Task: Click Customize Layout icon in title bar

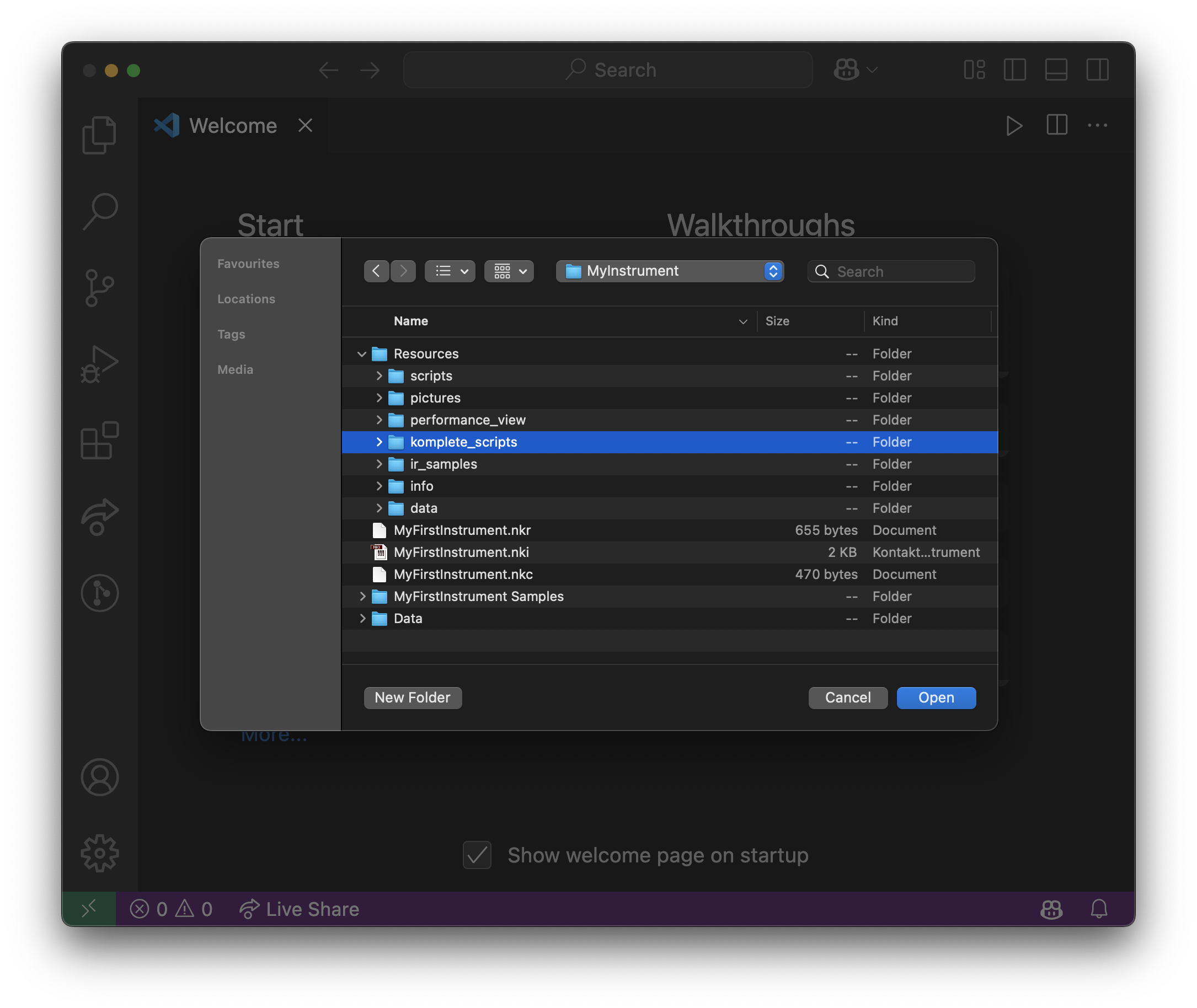Action: (x=974, y=69)
